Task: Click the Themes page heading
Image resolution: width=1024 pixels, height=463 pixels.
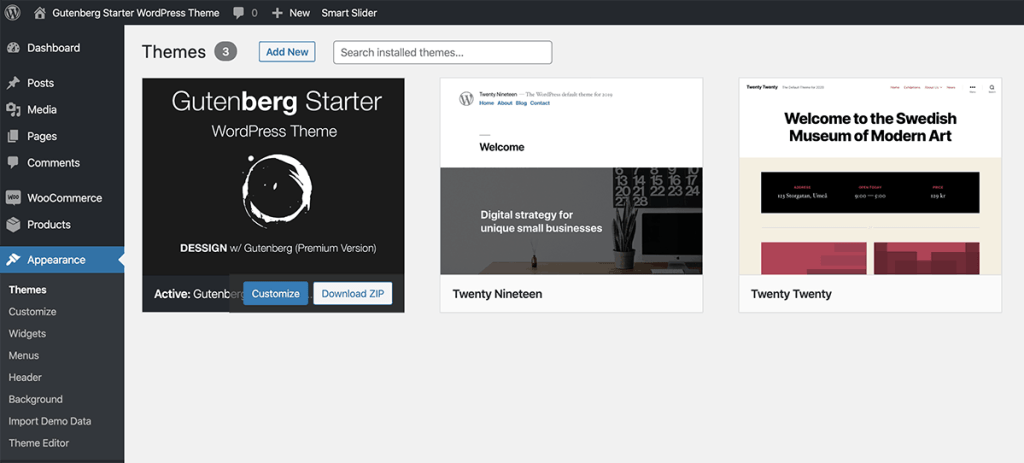Action: (x=174, y=52)
